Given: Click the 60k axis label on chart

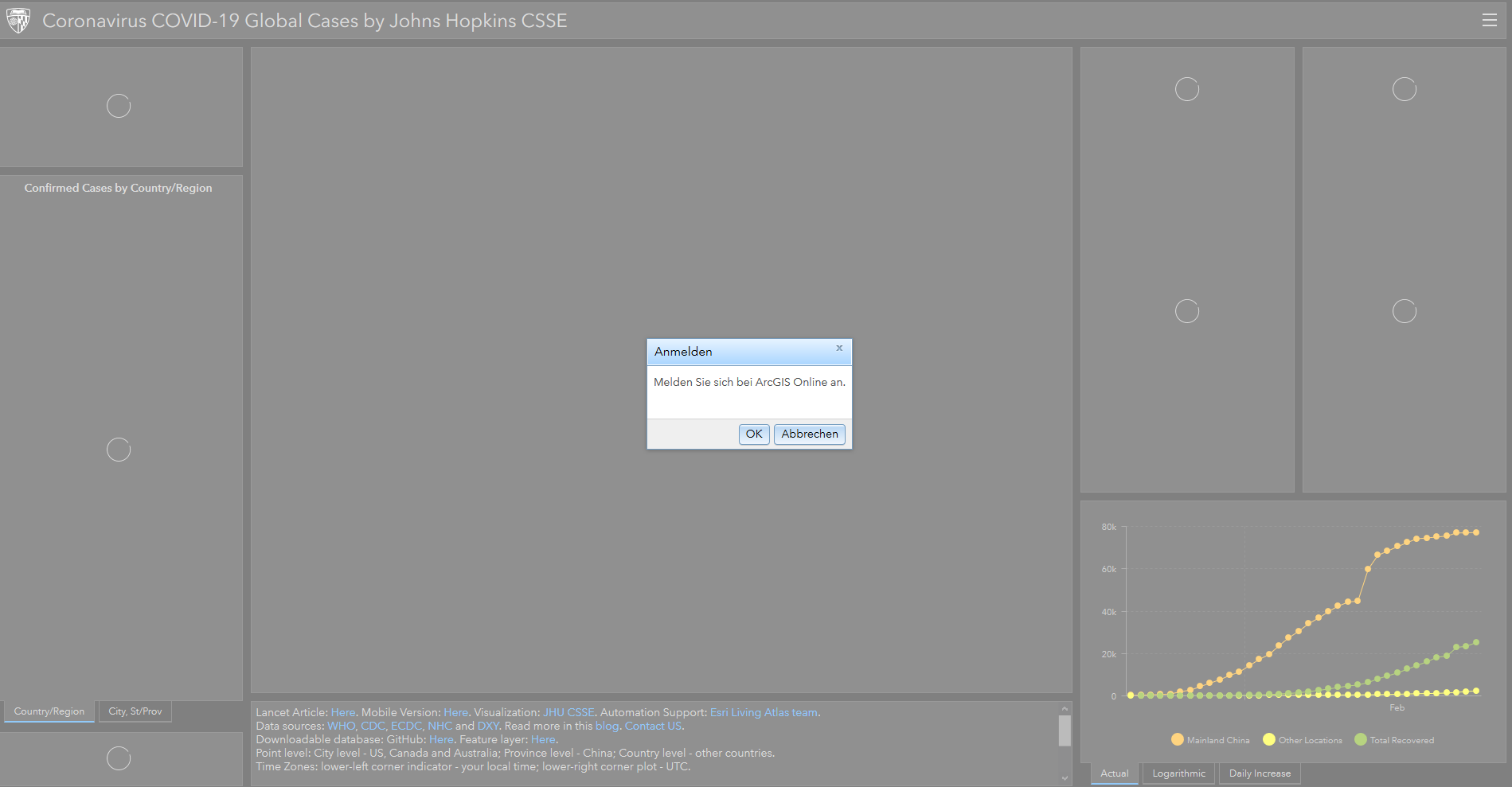Looking at the screenshot, I should click(1108, 569).
